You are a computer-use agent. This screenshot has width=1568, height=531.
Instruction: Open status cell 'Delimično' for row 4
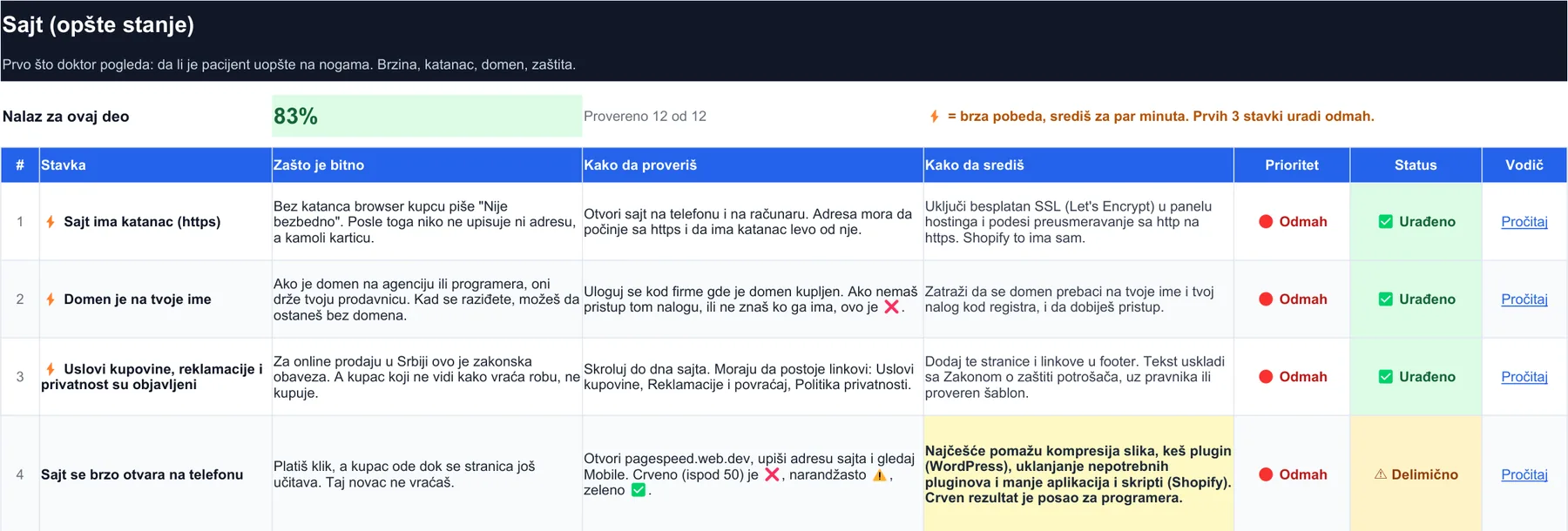1416,474
